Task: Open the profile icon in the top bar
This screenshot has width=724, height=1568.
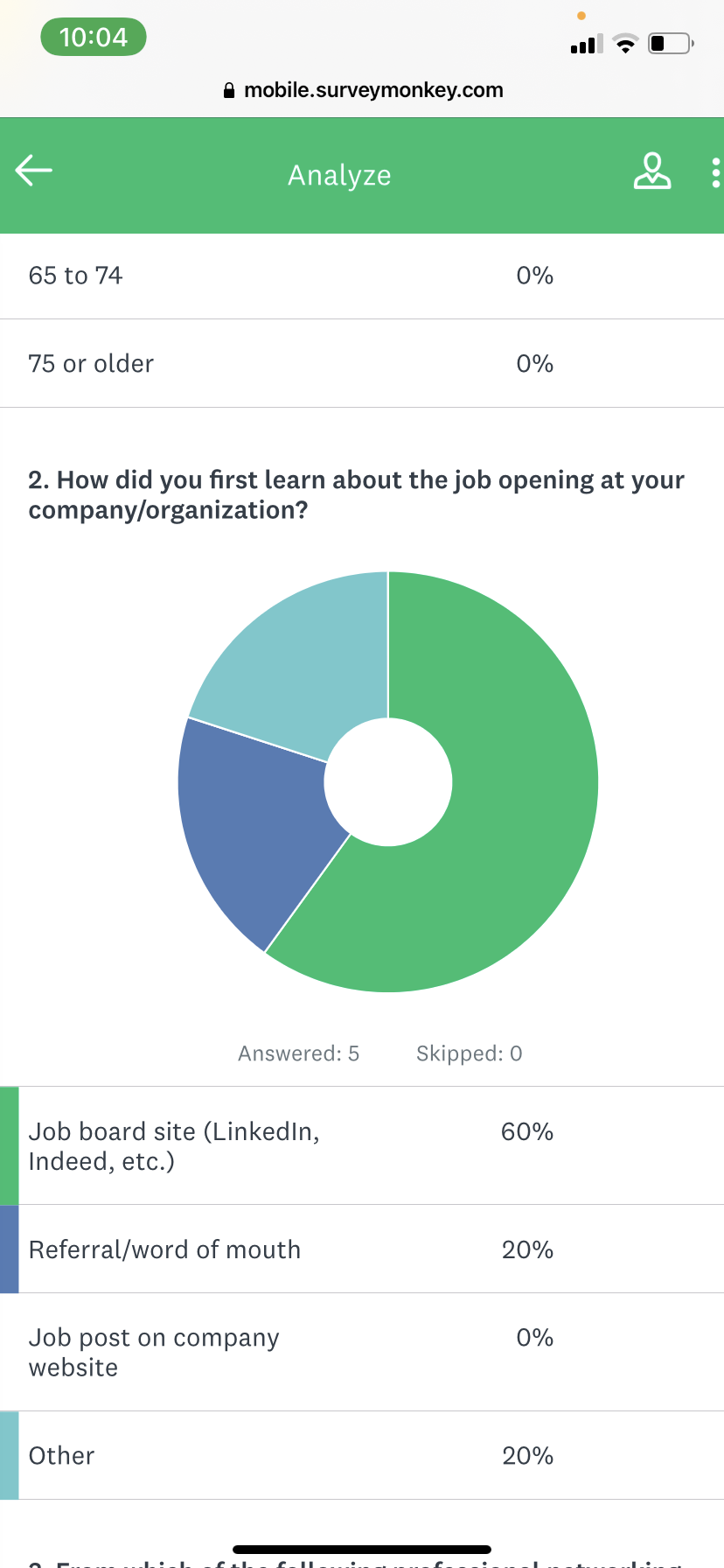Action: click(652, 172)
